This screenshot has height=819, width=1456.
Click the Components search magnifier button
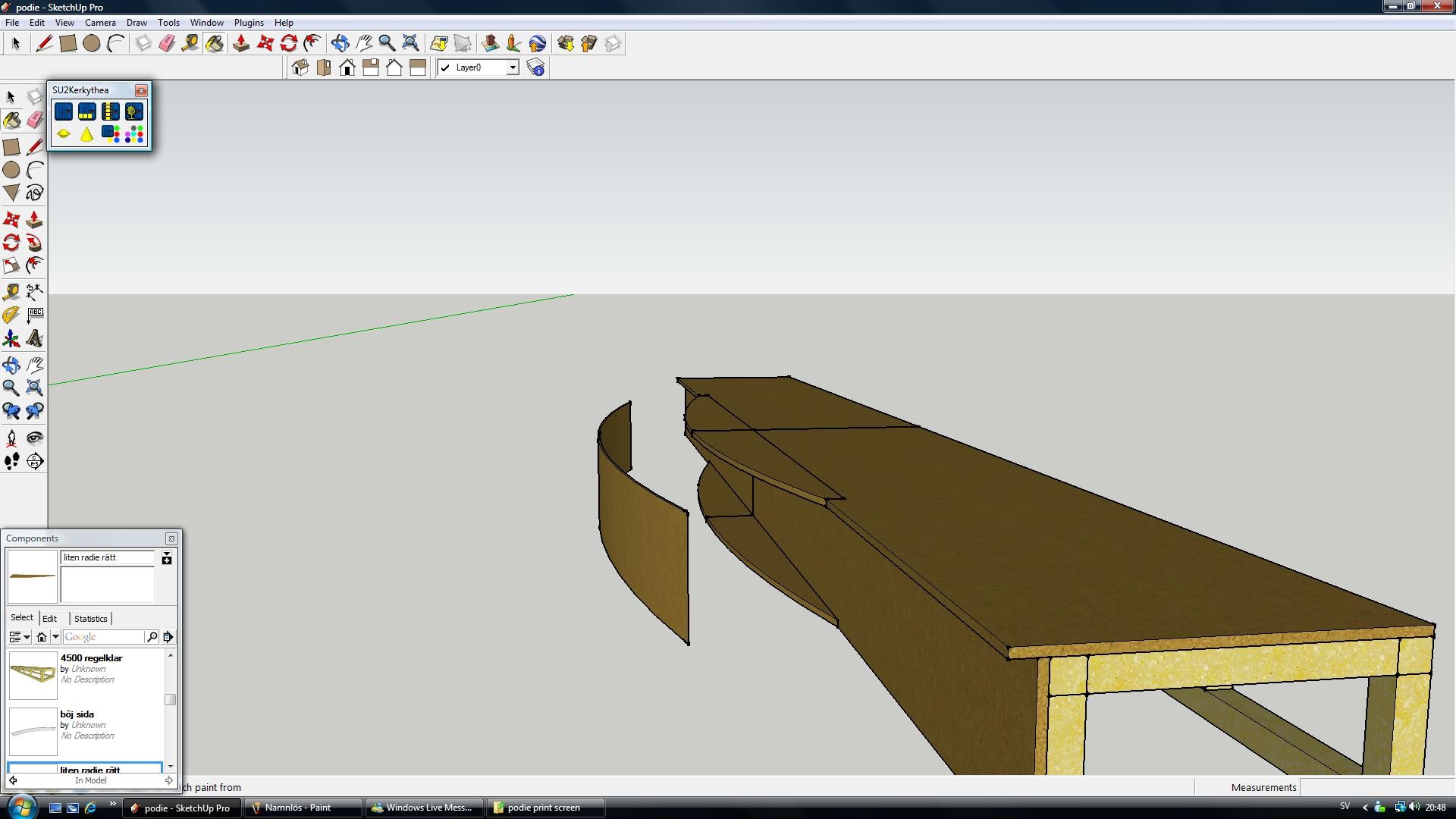(x=152, y=637)
